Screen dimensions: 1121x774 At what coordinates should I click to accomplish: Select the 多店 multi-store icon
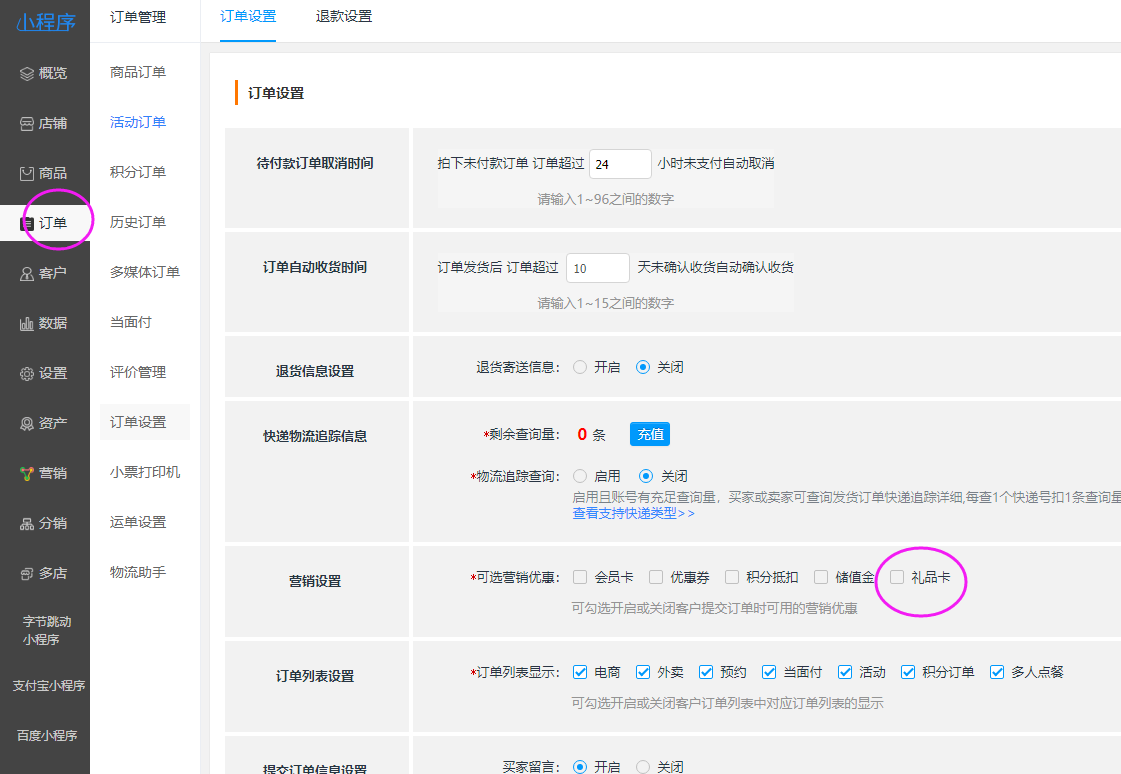[44, 572]
